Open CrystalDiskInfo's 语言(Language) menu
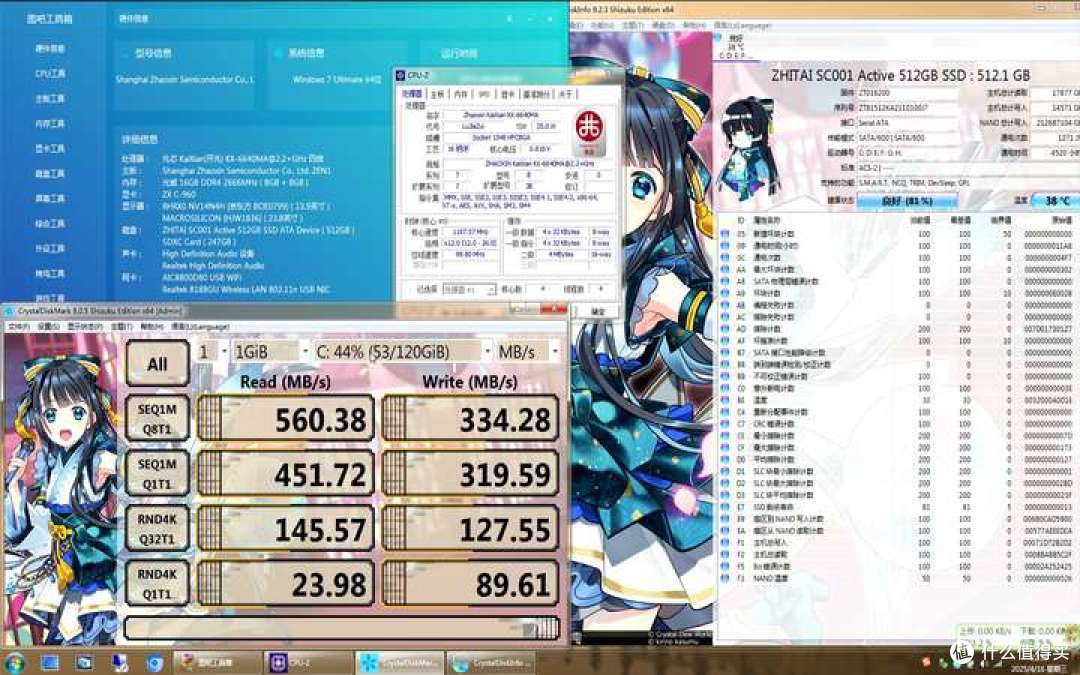The image size is (1080, 675). [x=745, y=25]
